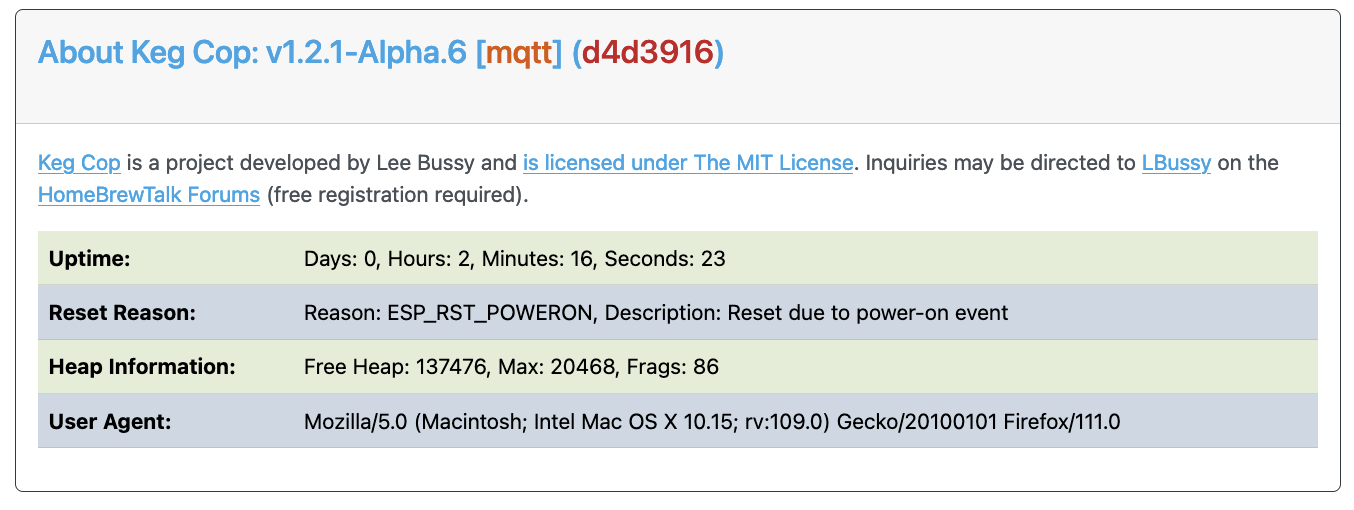Click the '(free registration required)' note

(x=396, y=195)
